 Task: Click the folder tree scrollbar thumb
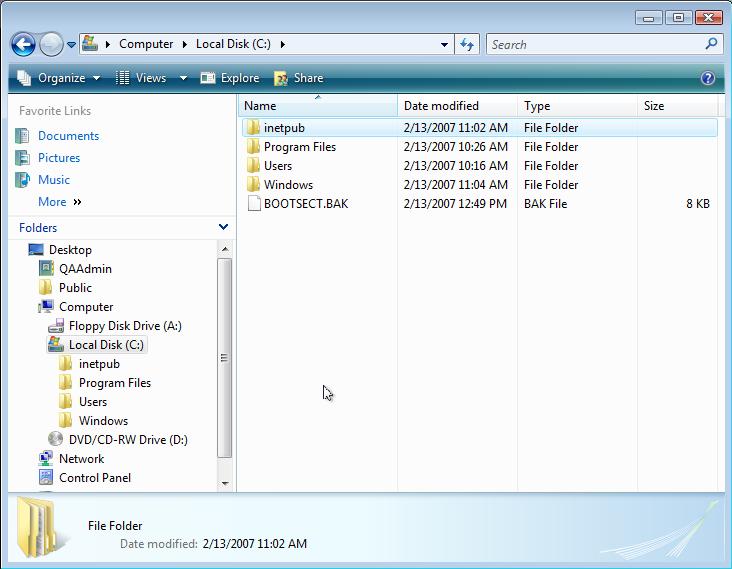225,358
